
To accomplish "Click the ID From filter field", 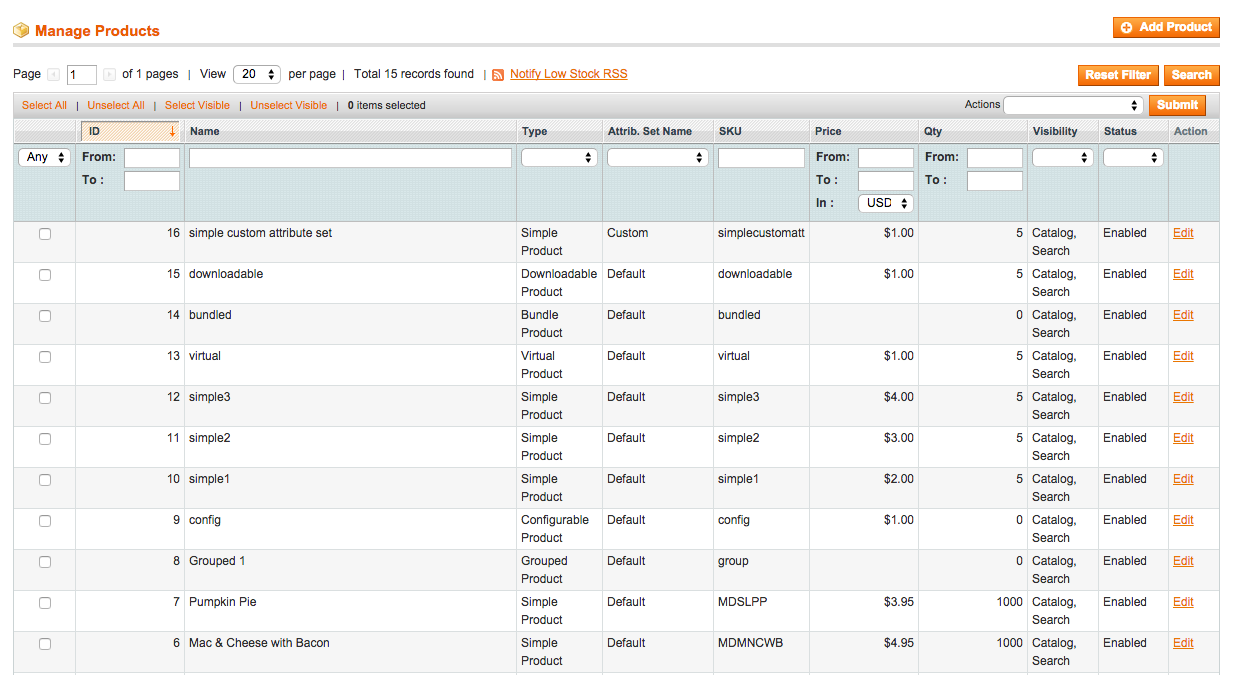I will coord(152,158).
